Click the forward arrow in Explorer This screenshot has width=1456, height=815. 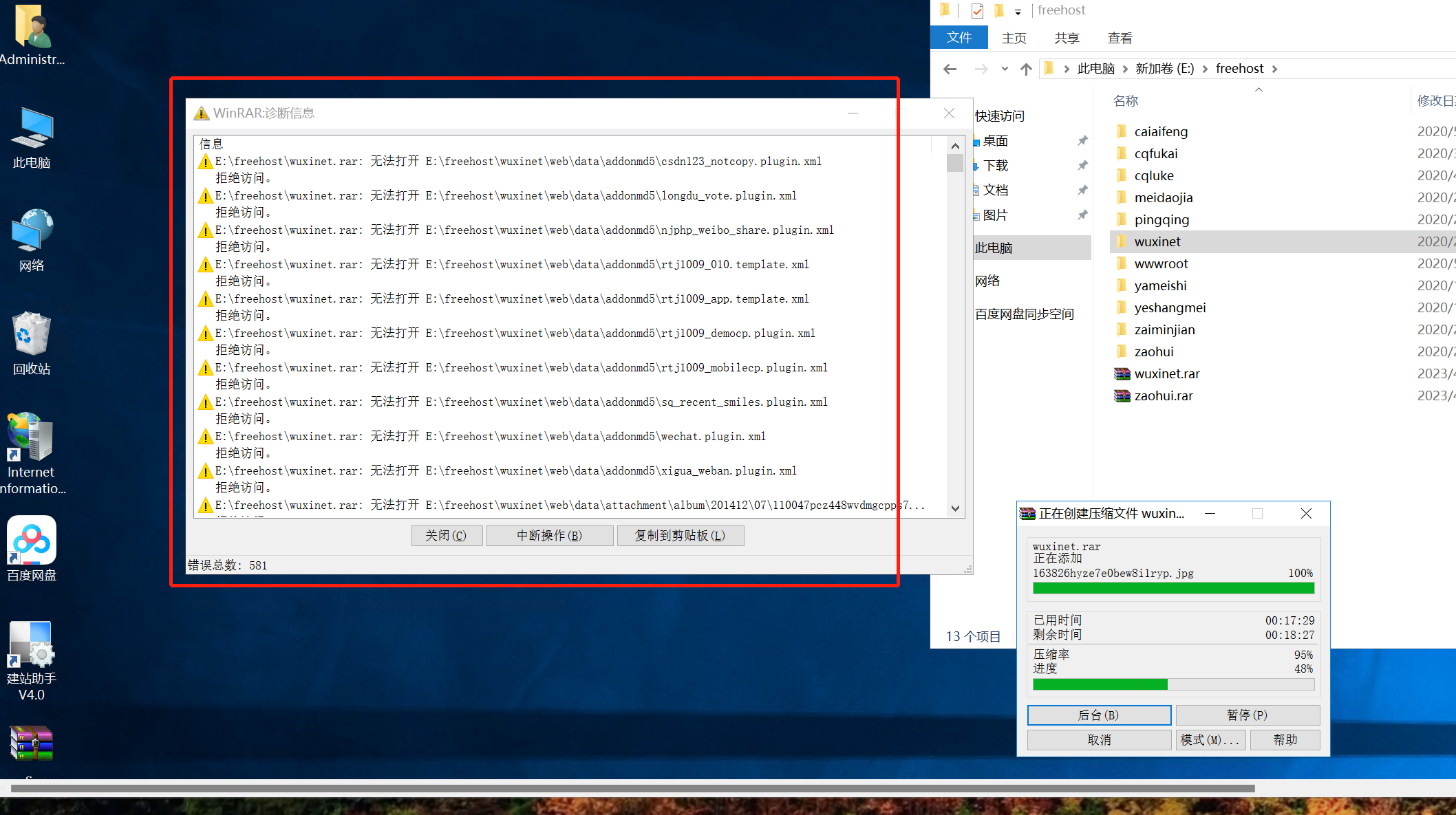point(981,69)
